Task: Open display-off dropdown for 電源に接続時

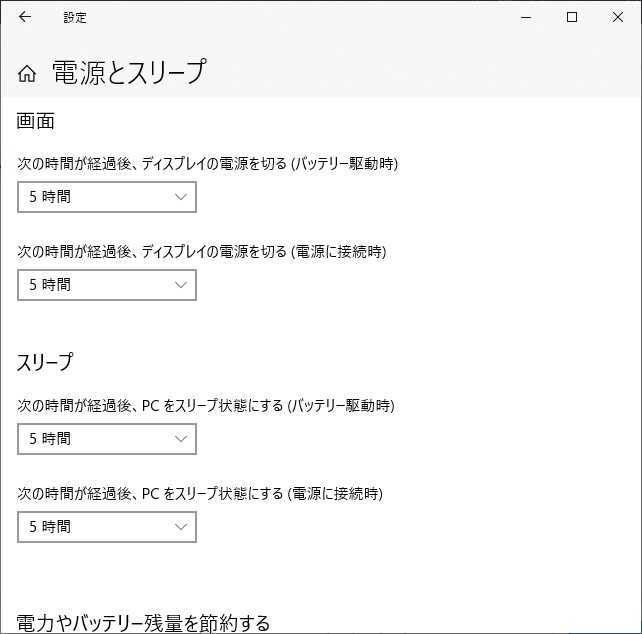Action: [107, 285]
